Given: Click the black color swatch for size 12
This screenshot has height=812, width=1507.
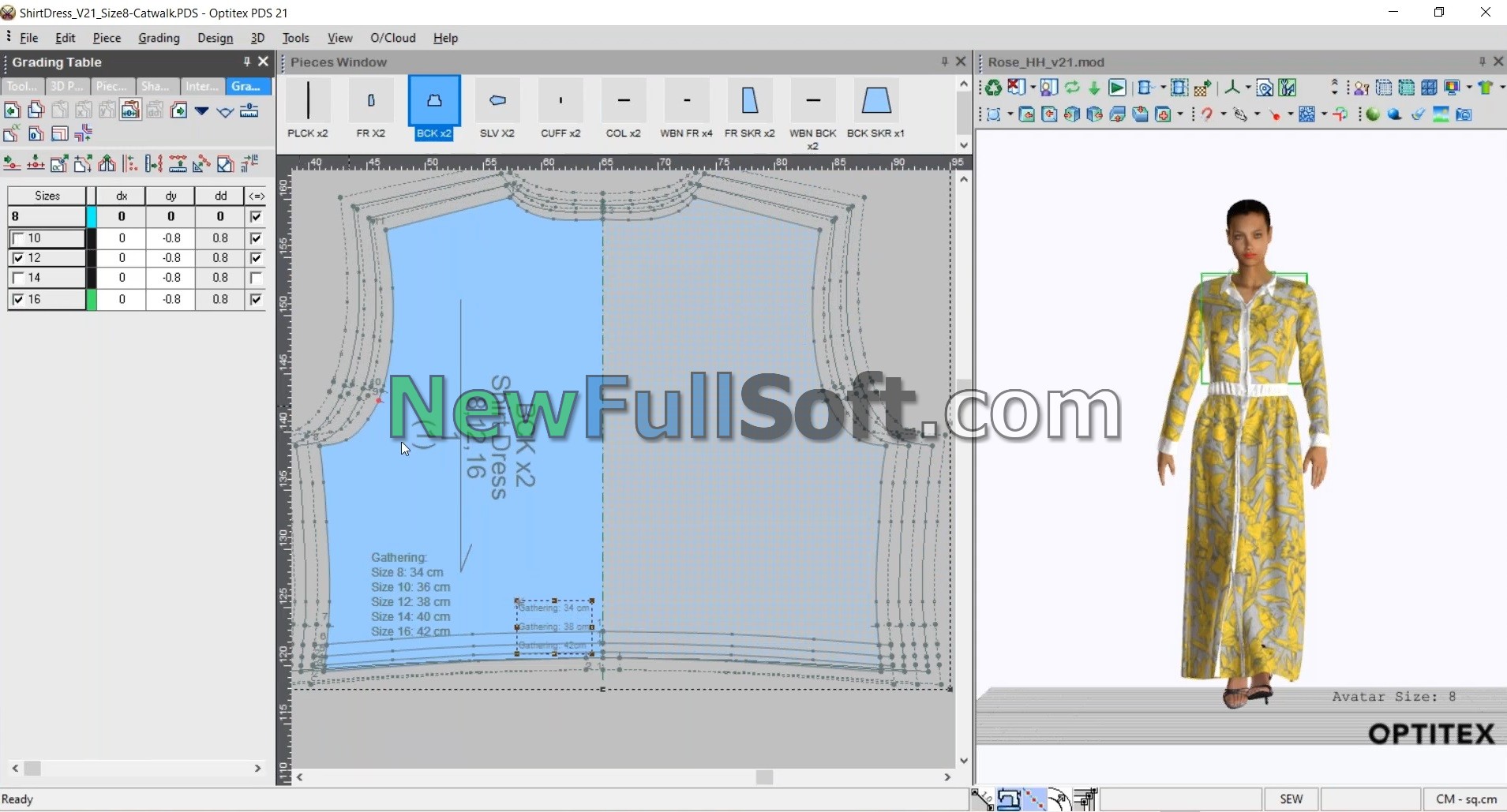Looking at the screenshot, I should tap(92, 258).
